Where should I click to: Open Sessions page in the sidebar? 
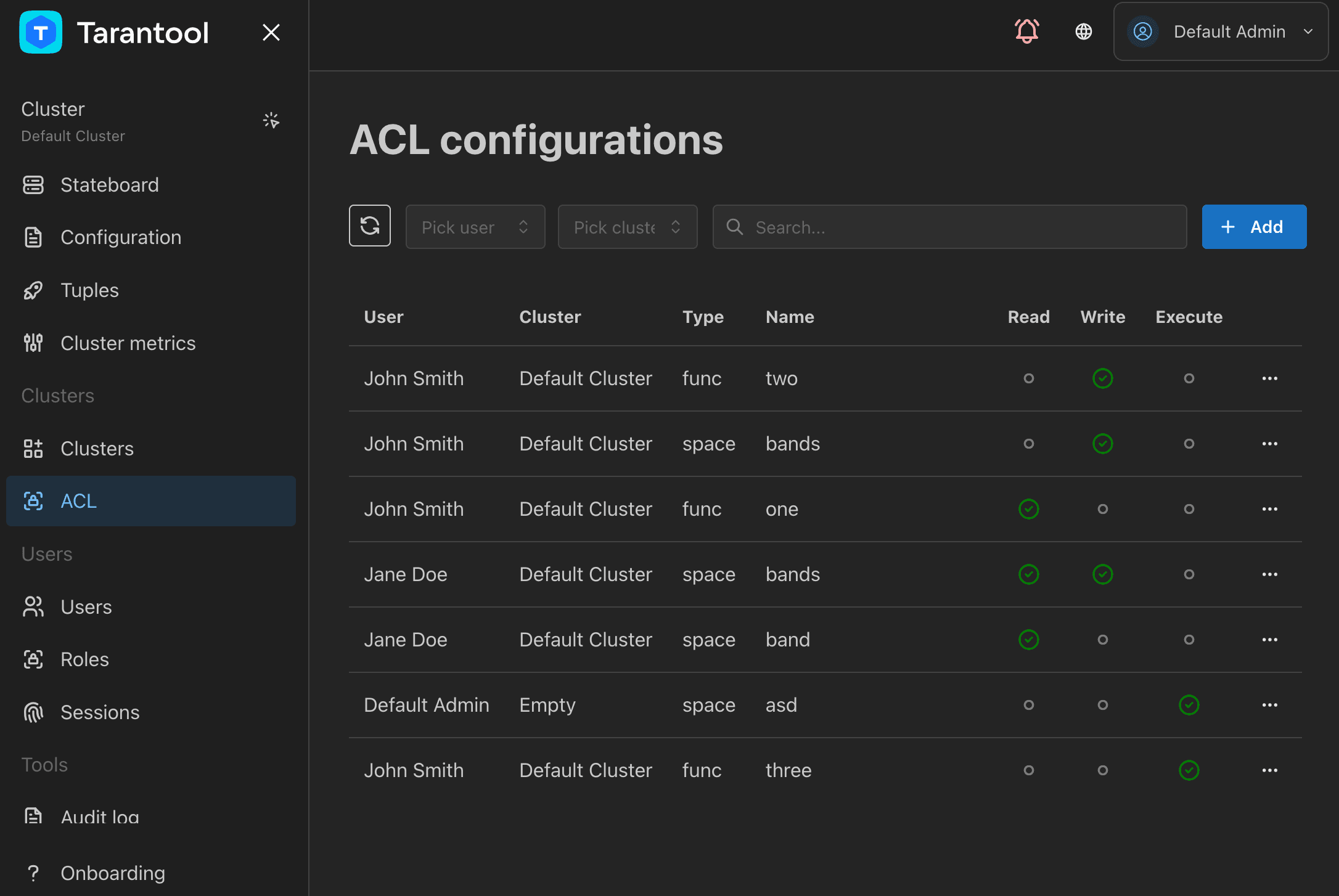click(x=151, y=712)
